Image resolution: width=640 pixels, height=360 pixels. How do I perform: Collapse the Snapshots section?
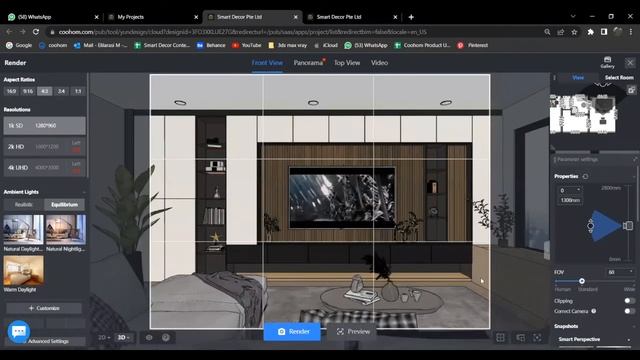633,326
